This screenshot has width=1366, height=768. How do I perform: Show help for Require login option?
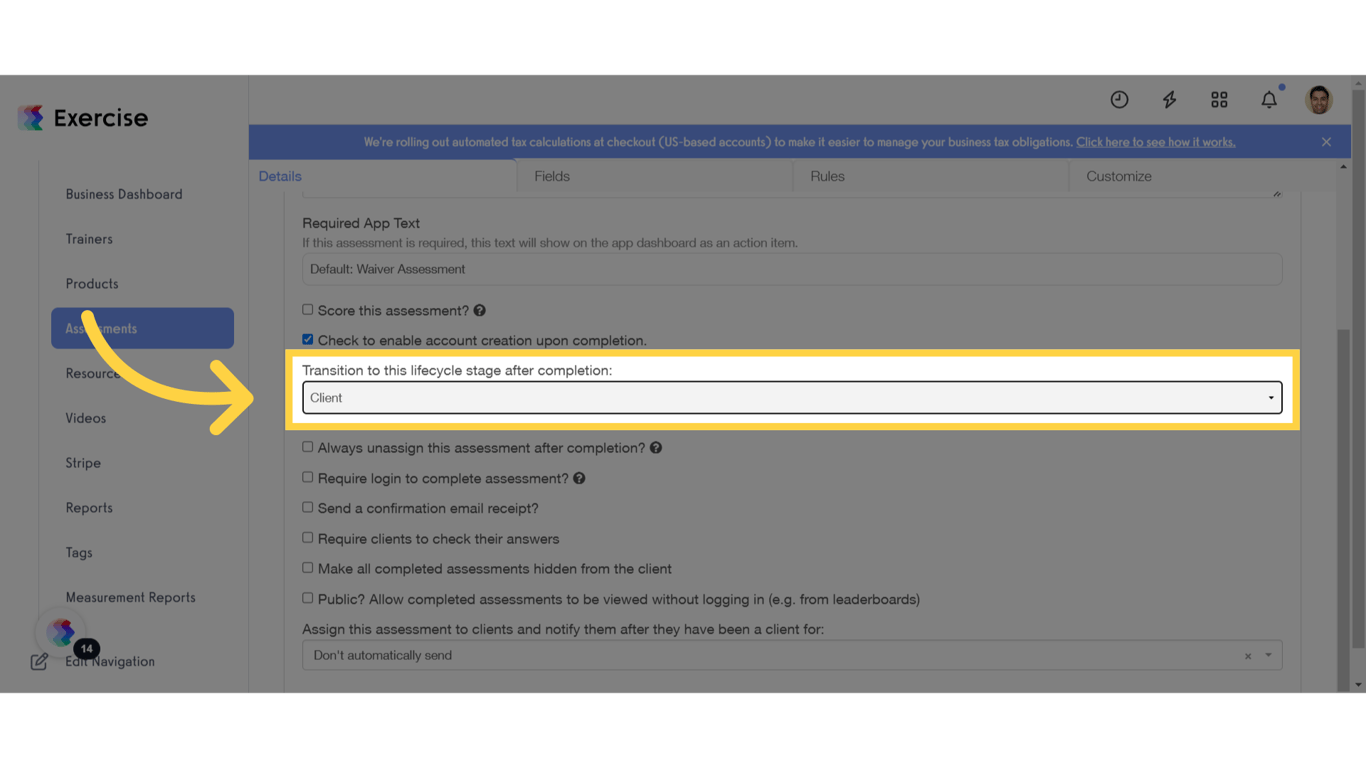pyautogui.click(x=579, y=479)
